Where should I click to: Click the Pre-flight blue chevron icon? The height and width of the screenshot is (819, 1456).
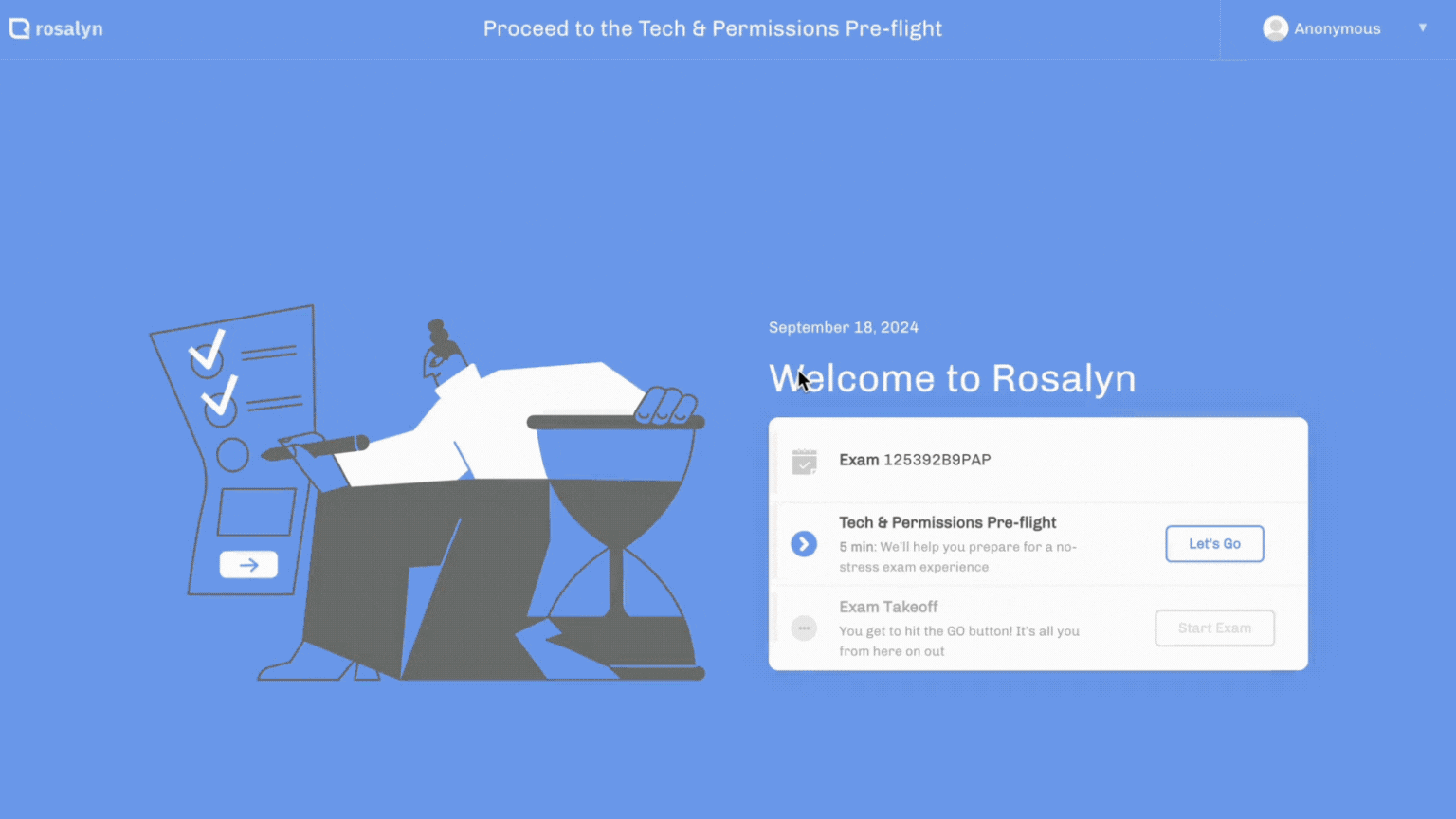804,544
